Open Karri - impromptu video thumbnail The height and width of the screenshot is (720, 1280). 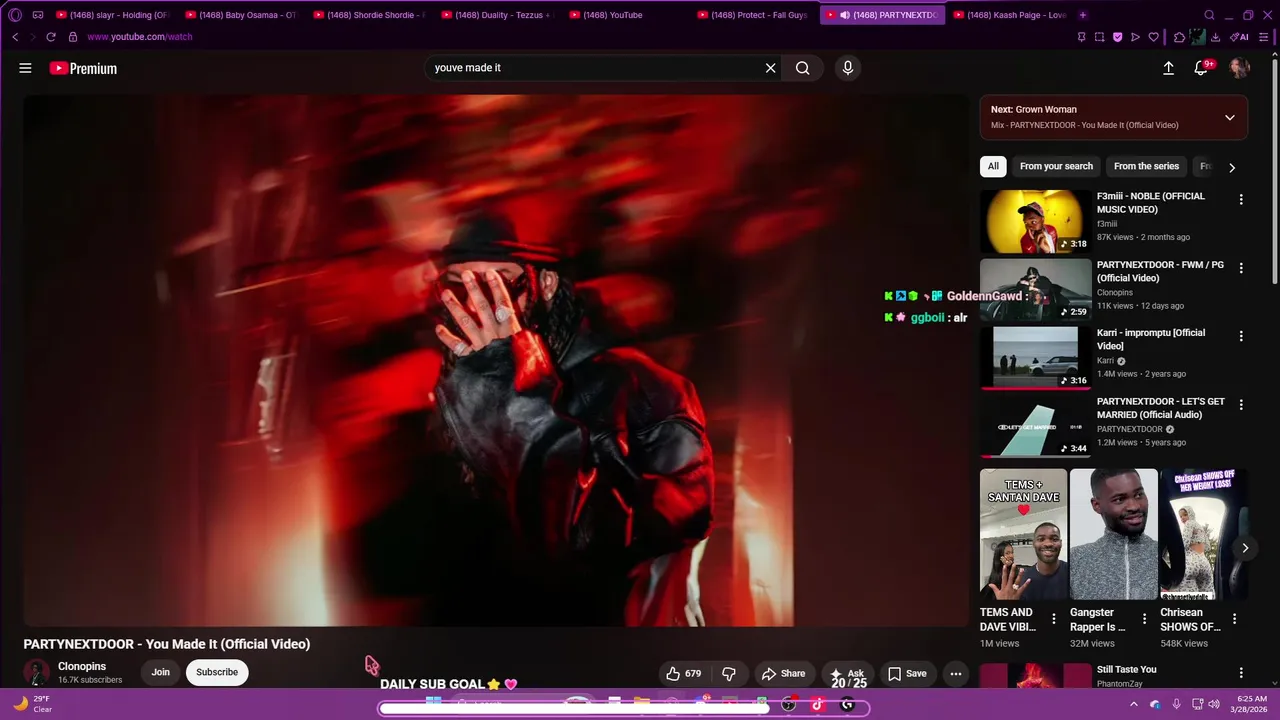point(1035,358)
